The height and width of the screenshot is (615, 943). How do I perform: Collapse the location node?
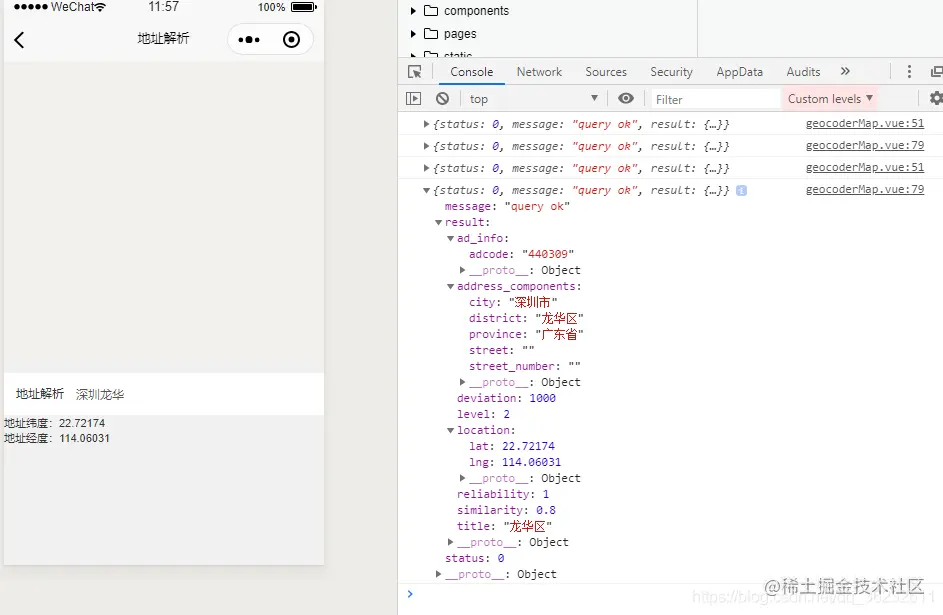(450, 430)
